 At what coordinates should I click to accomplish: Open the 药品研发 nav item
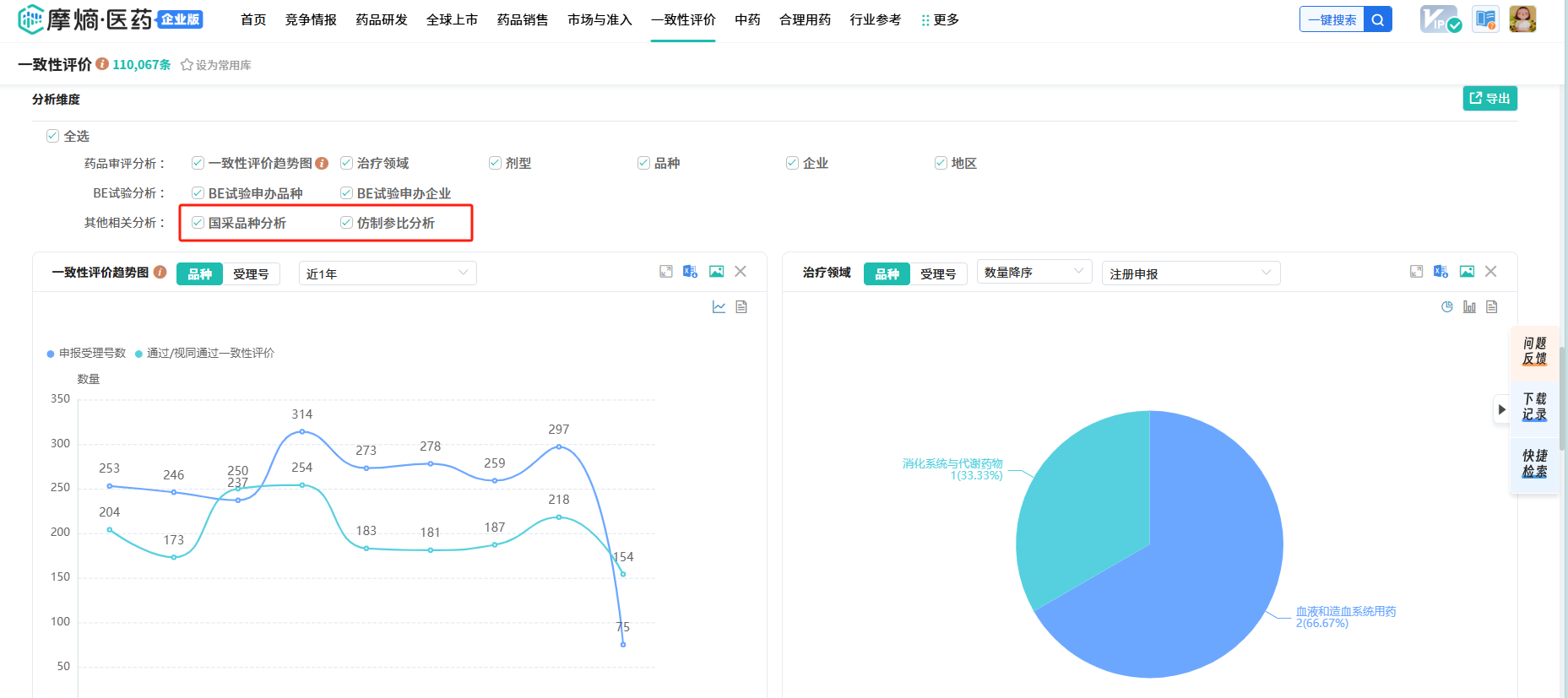pyautogui.click(x=382, y=19)
